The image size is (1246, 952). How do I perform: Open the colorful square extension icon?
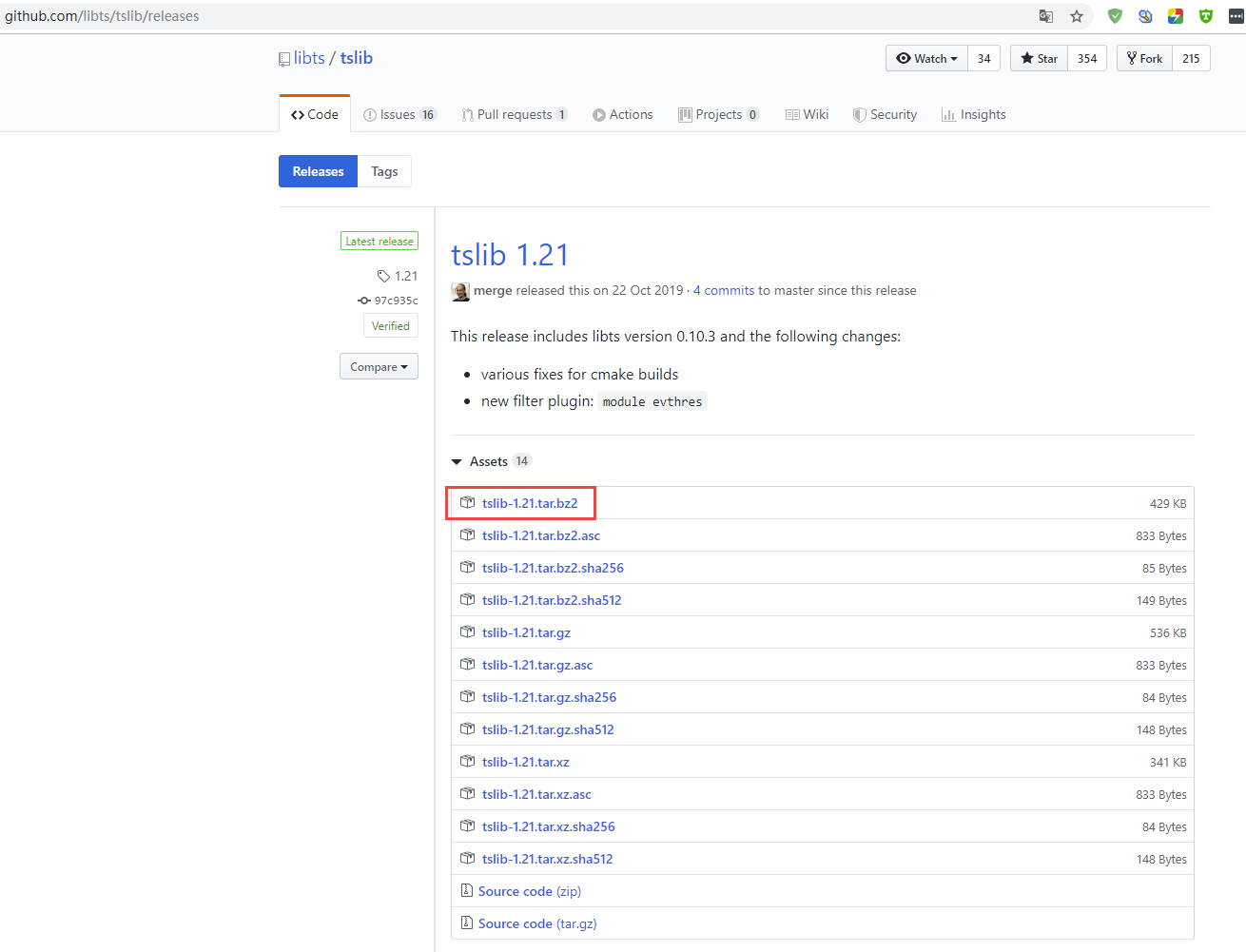[x=1176, y=16]
